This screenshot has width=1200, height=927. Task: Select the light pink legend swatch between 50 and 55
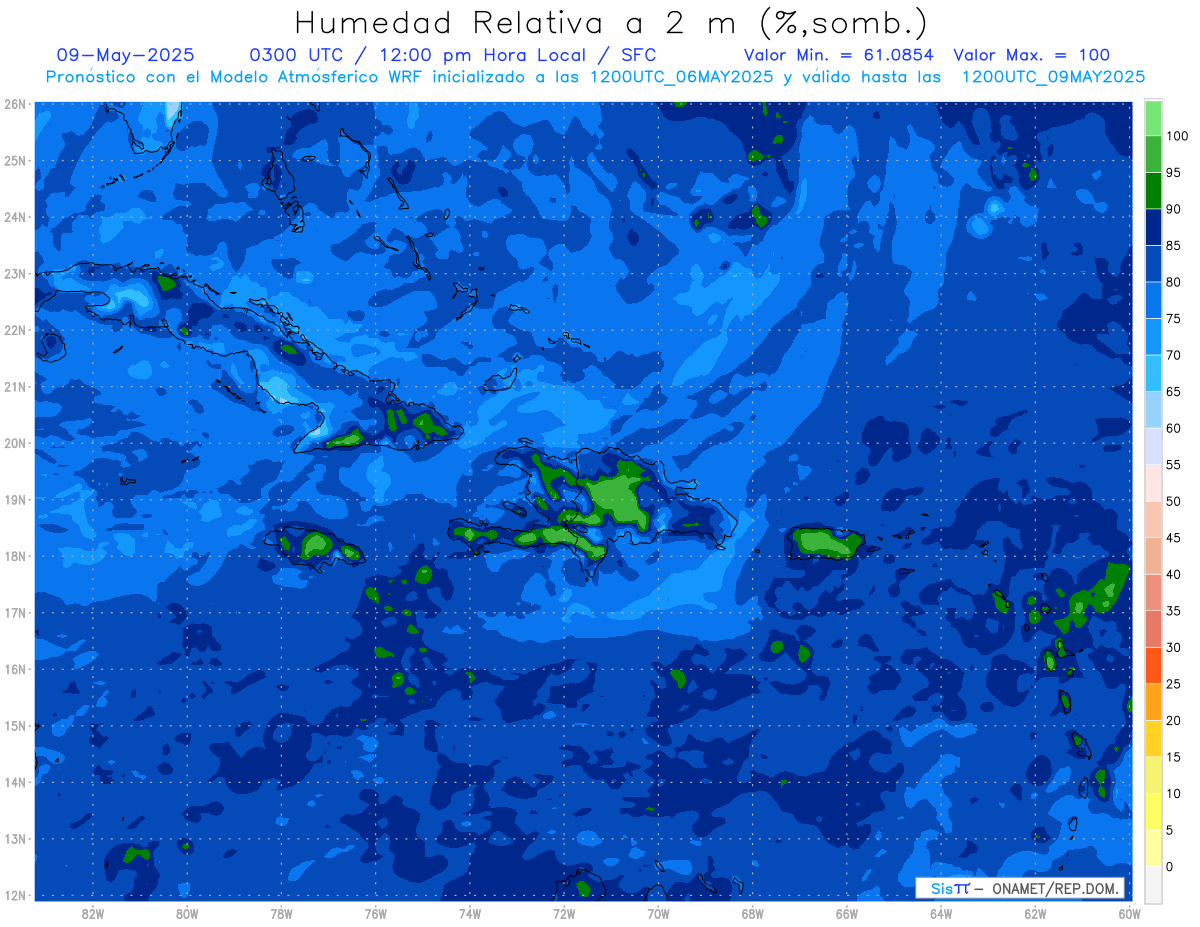[1153, 483]
